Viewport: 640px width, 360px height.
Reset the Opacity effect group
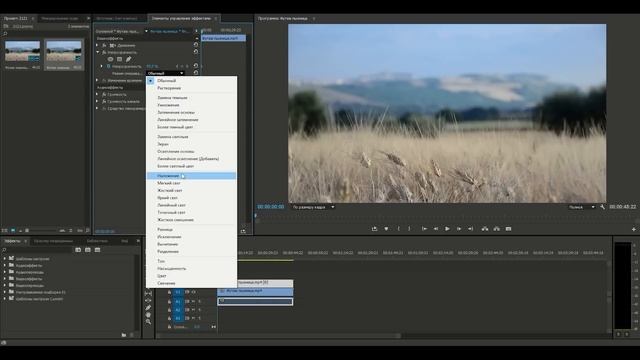pos(196,52)
